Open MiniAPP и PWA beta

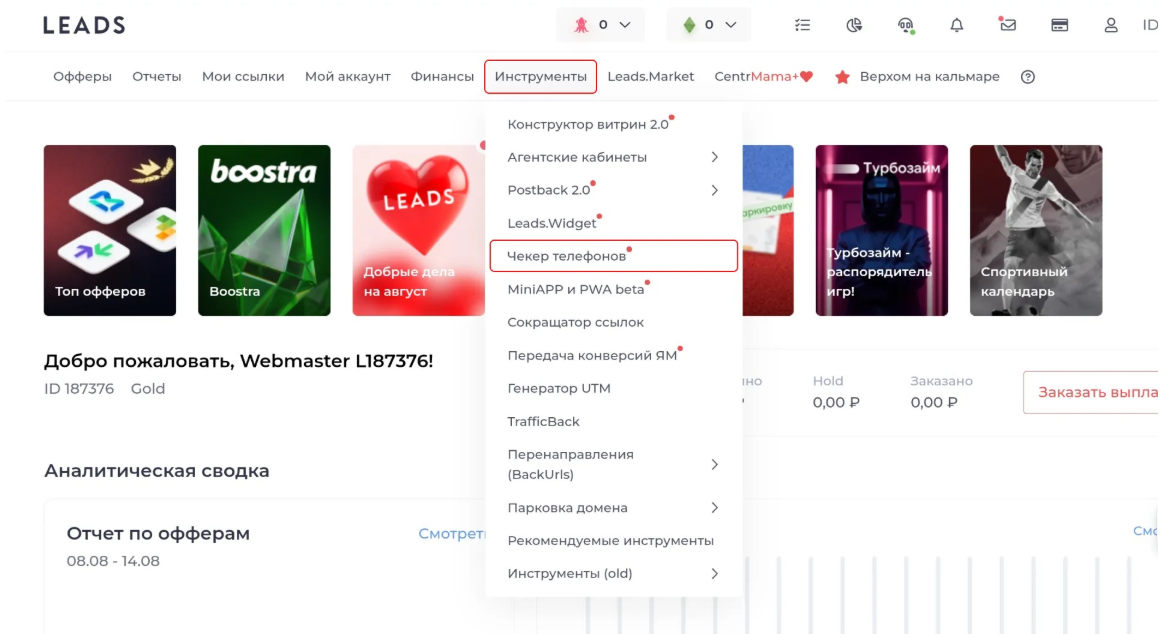[x=575, y=290]
